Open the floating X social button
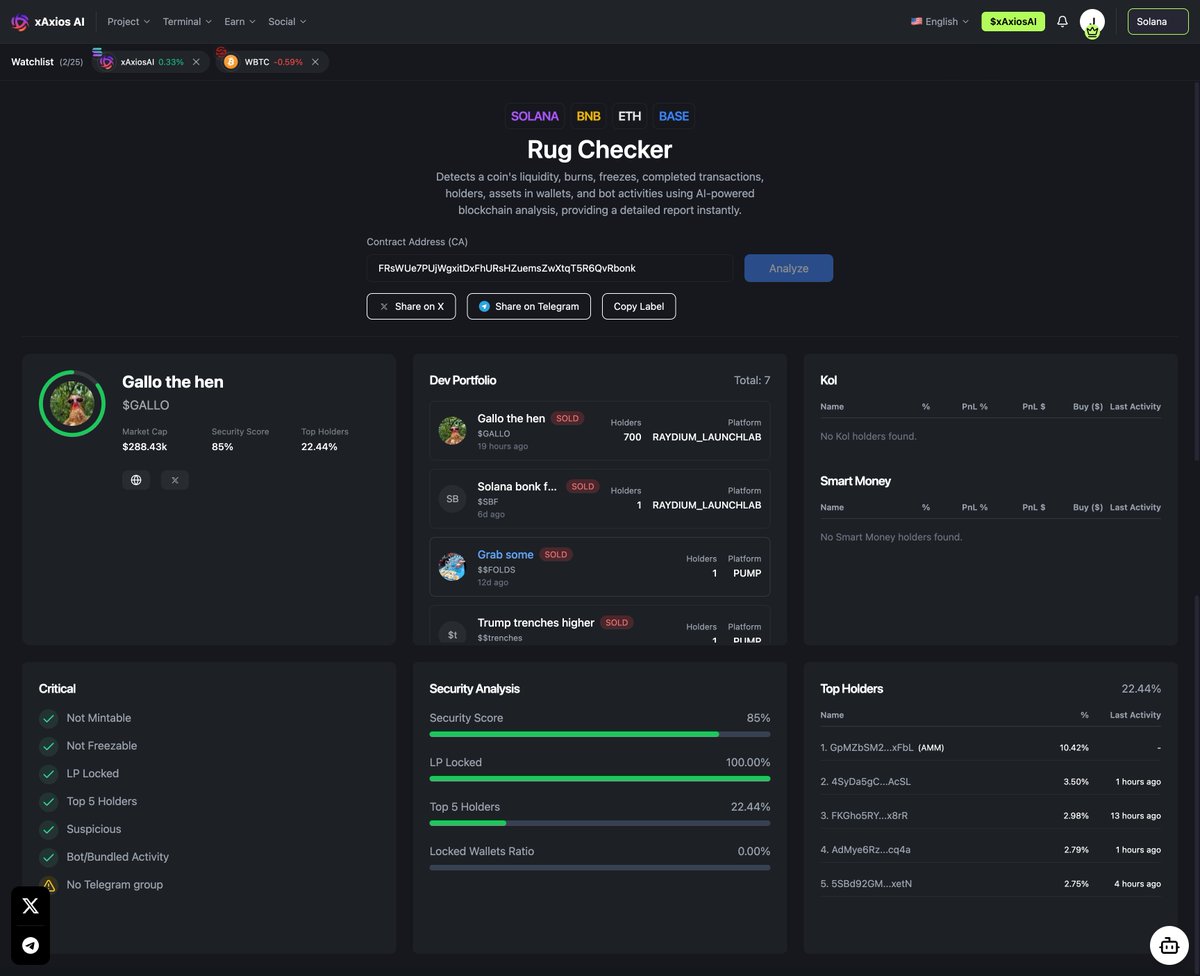 (31, 906)
